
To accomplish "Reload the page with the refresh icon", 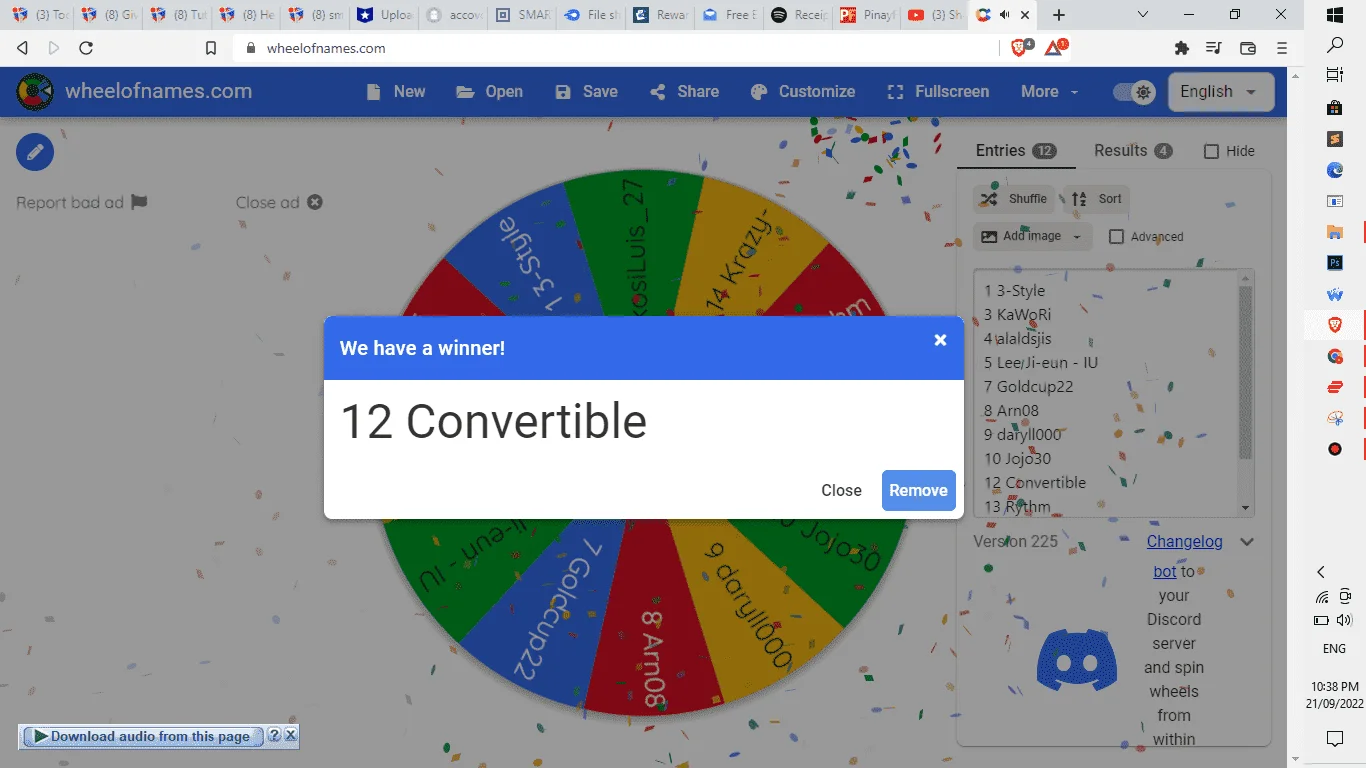I will click(86, 48).
